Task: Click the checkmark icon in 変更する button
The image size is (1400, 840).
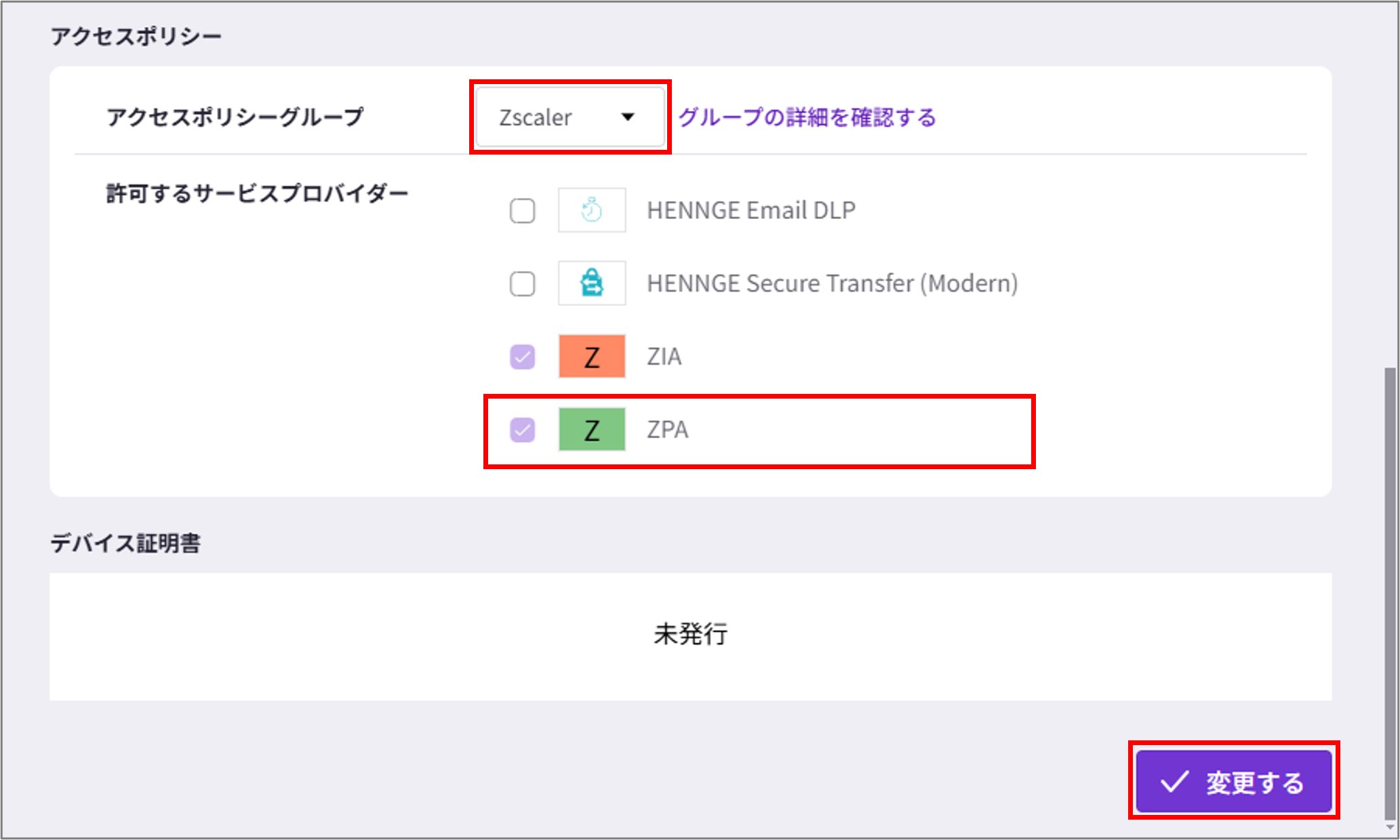Action: (x=1174, y=782)
